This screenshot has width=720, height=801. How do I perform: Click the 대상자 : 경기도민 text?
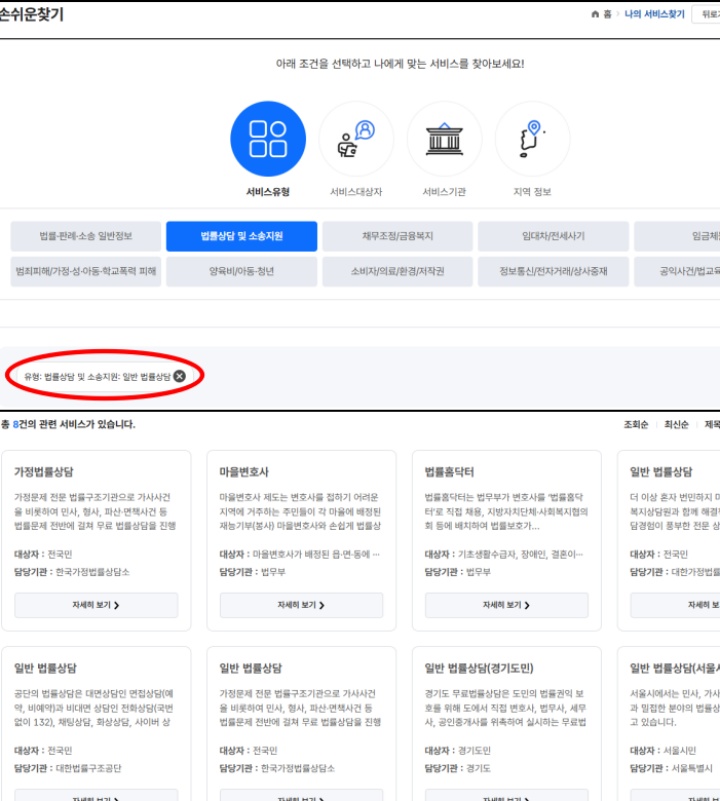click(457, 750)
